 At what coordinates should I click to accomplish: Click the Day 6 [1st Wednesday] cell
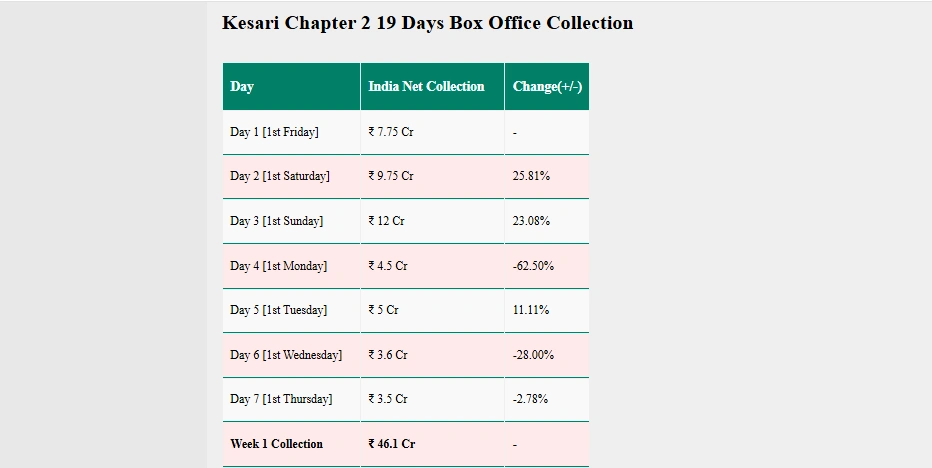coord(291,355)
